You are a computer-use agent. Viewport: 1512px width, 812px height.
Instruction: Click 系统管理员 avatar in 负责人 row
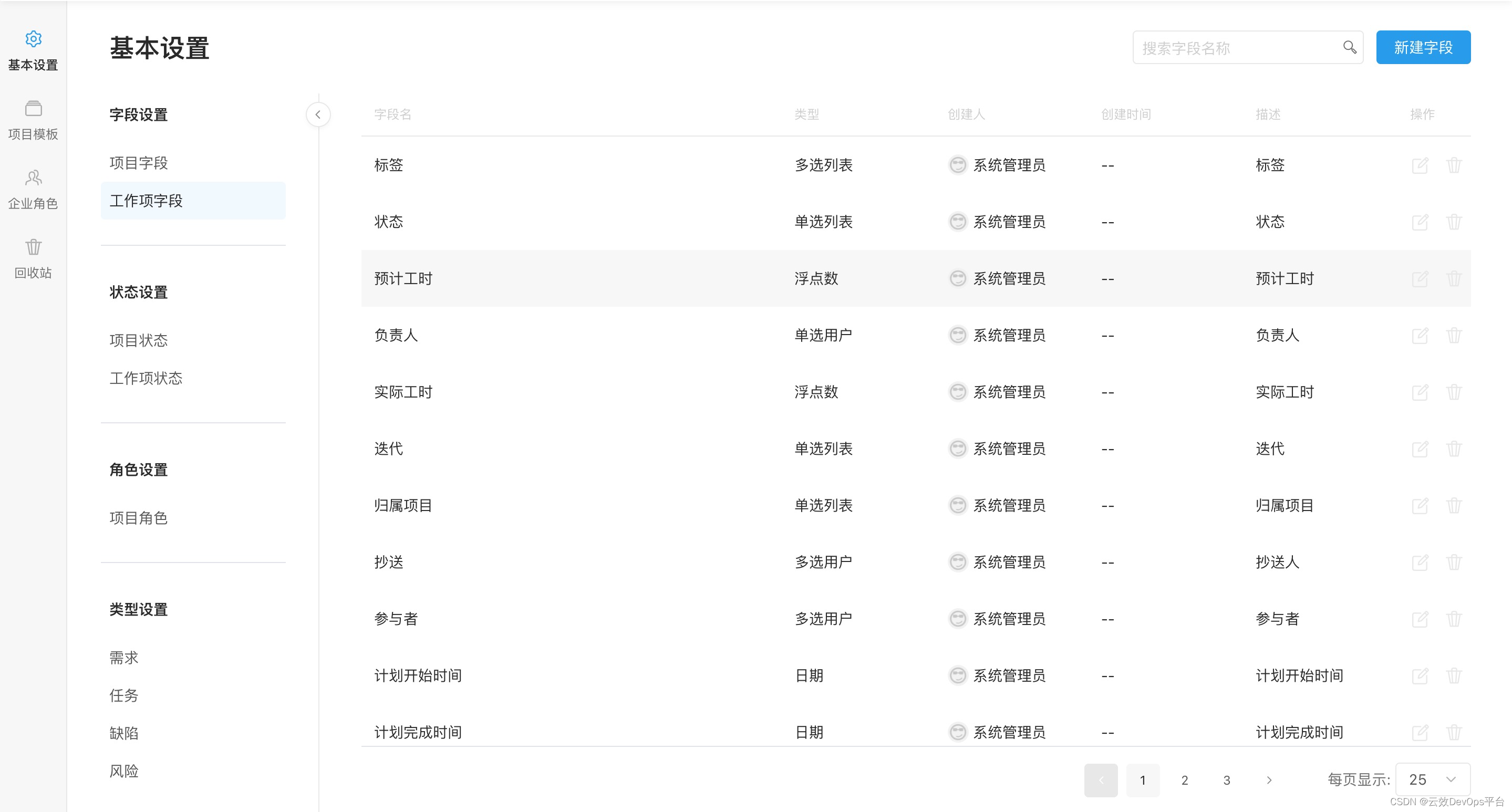[x=958, y=336]
